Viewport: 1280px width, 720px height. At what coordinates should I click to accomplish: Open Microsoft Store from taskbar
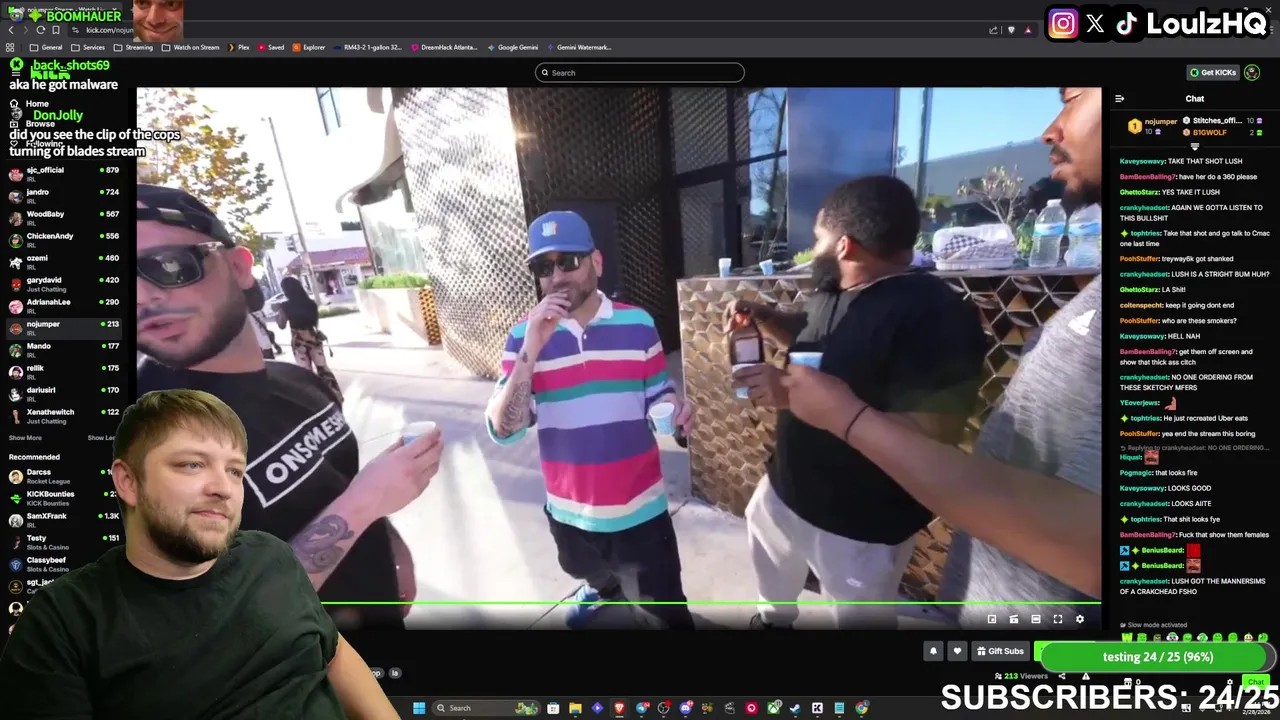click(553, 708)
